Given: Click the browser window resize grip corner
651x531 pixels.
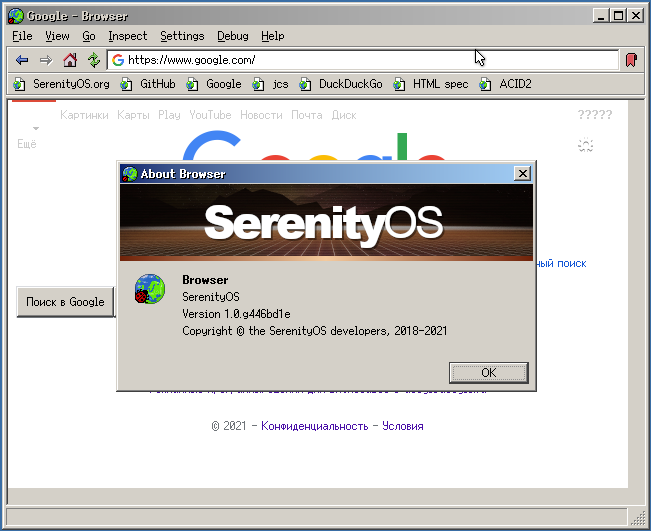Looking at the screenshot, I should point(637,517).
